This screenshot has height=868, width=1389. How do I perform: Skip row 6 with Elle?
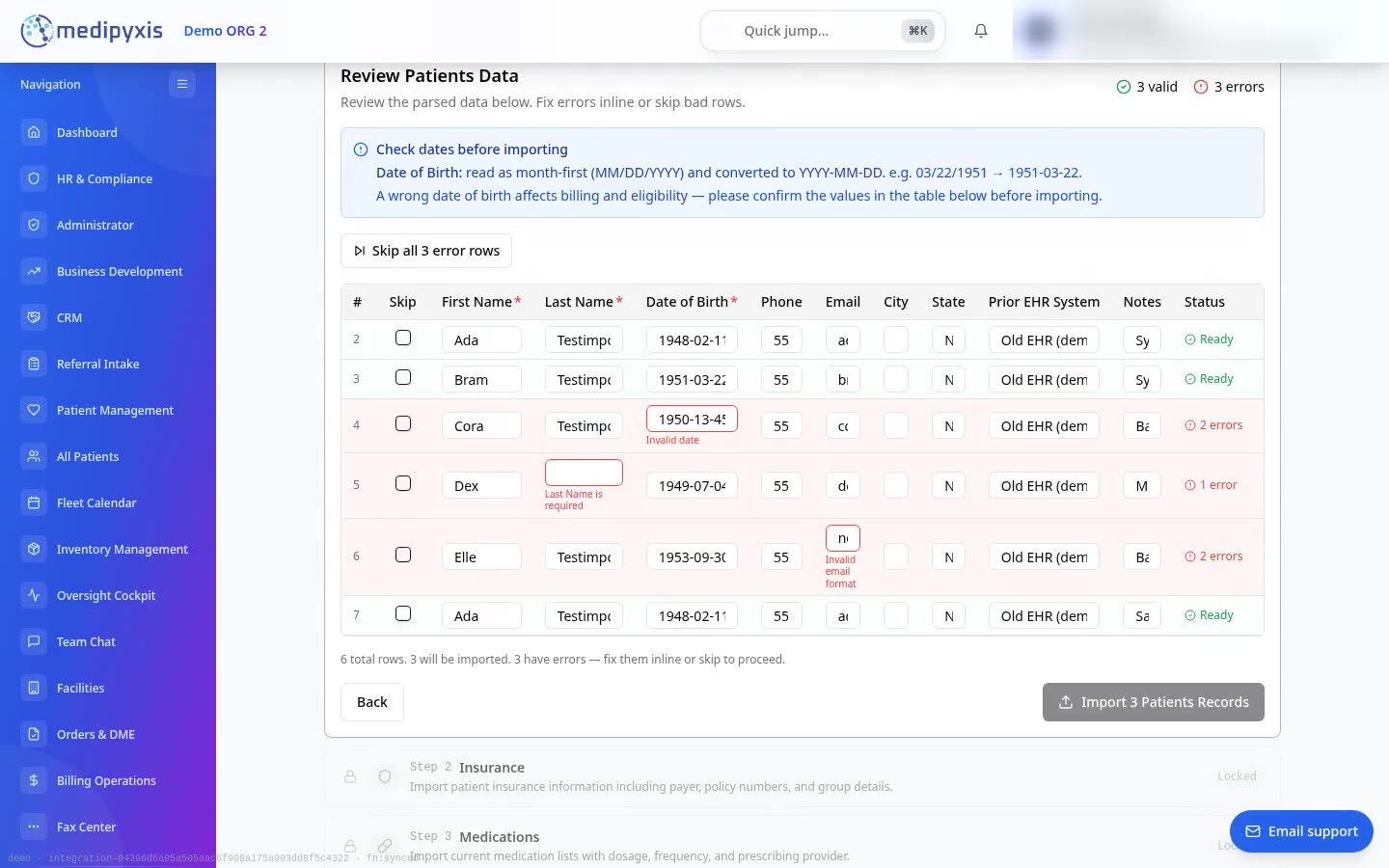click(403, 555)
